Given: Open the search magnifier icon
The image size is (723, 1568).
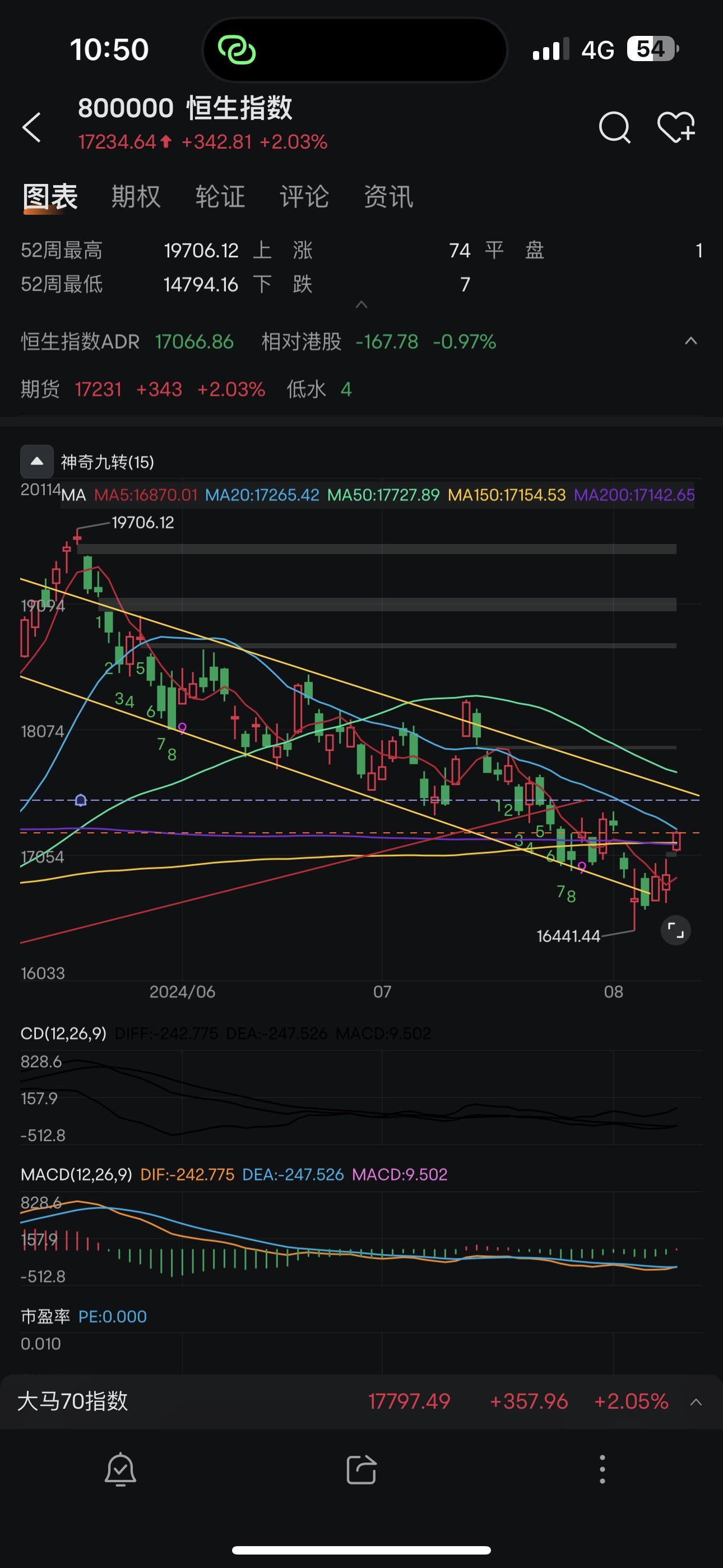Looking at the screenshot, I should point(614,127).
